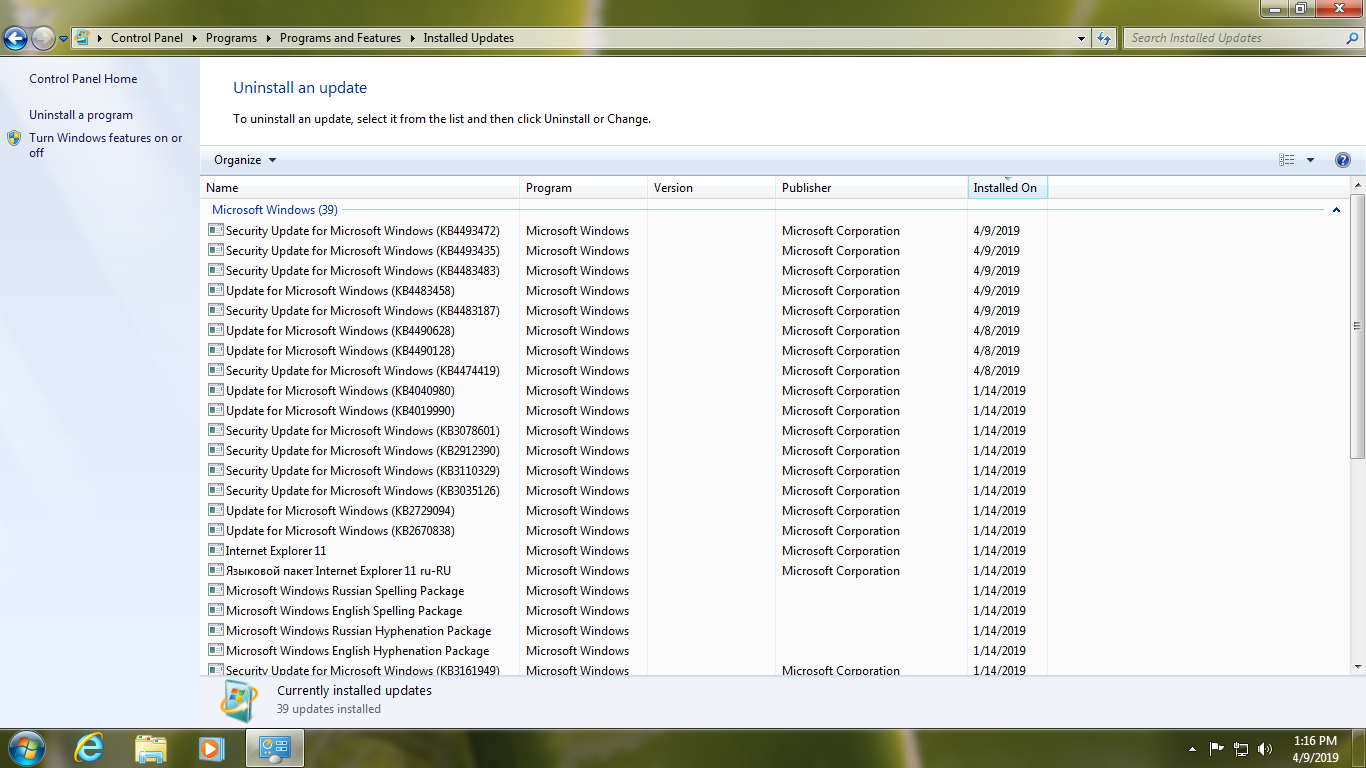The height and width of the screenshot is (768, 1366).
Task: Click the address bar refresh icon
Action: pos(1104,38)
